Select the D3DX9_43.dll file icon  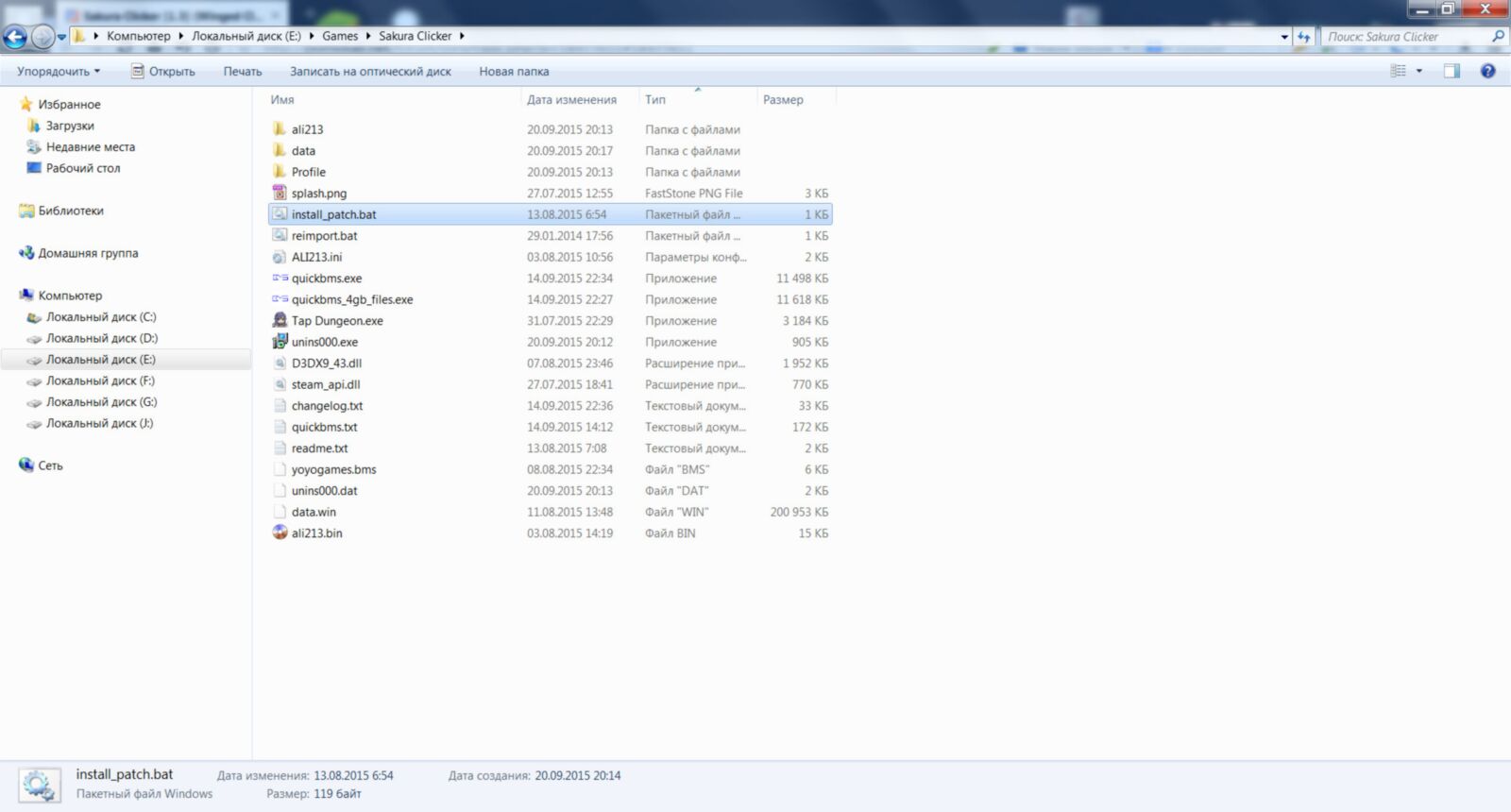pos(280,363)
